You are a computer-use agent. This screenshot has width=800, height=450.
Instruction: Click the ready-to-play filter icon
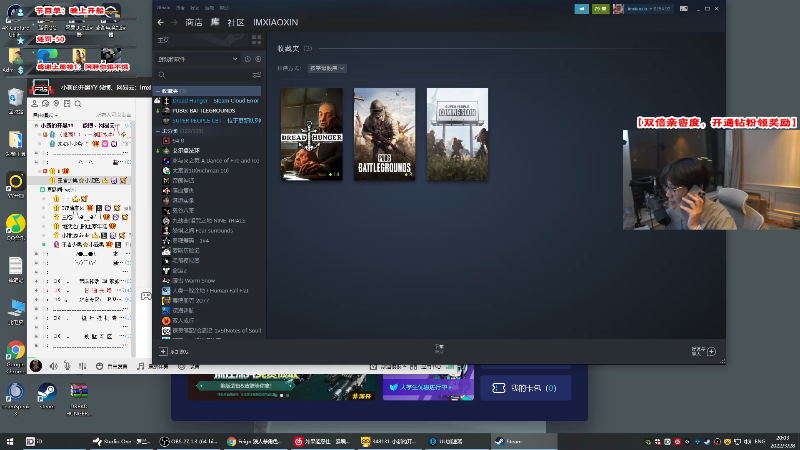pos(258,59)
